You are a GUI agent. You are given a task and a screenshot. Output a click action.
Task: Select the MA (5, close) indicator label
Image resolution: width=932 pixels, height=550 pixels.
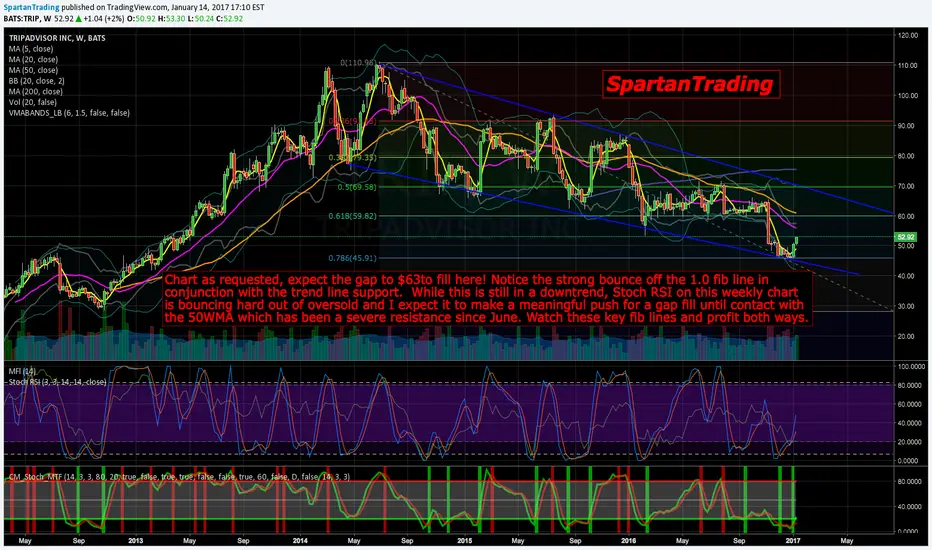coord(31,49)
